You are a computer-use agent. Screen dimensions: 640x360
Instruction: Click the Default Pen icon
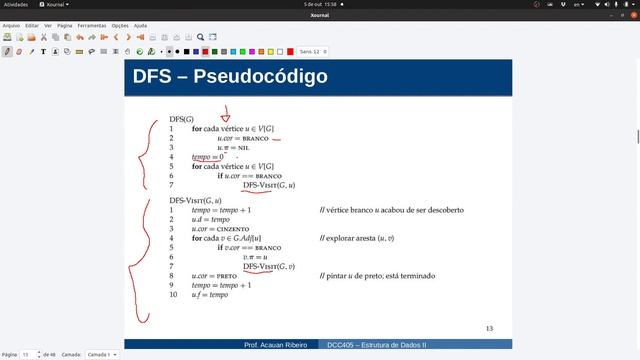tap(152, 52)
